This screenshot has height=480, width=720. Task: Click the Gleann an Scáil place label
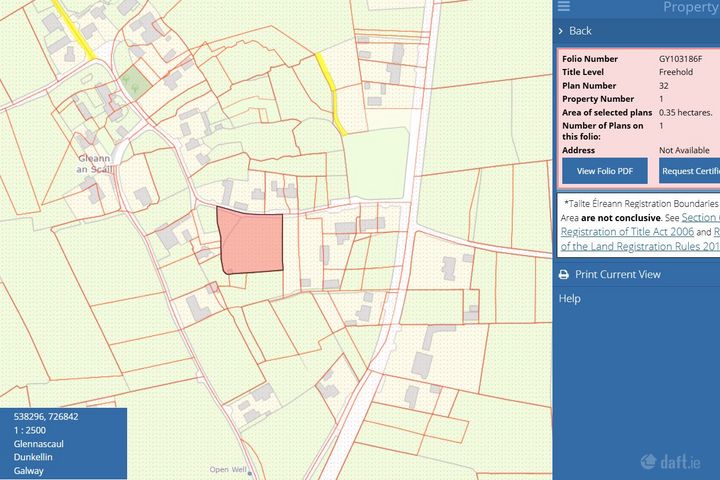pyautogui.click(x=97, y=164)
